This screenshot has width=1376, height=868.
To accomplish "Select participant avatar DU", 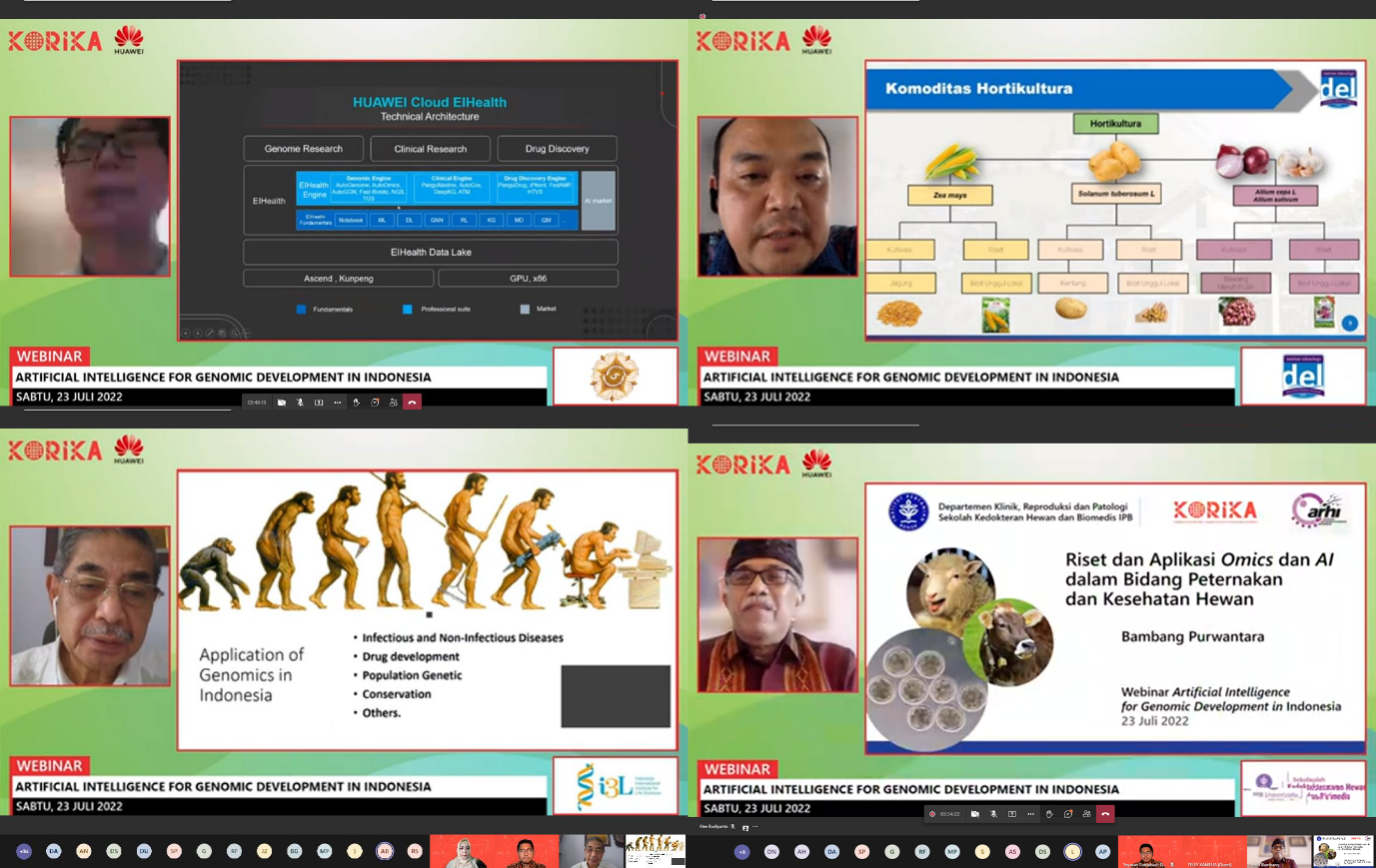I will tap(144, 851).
